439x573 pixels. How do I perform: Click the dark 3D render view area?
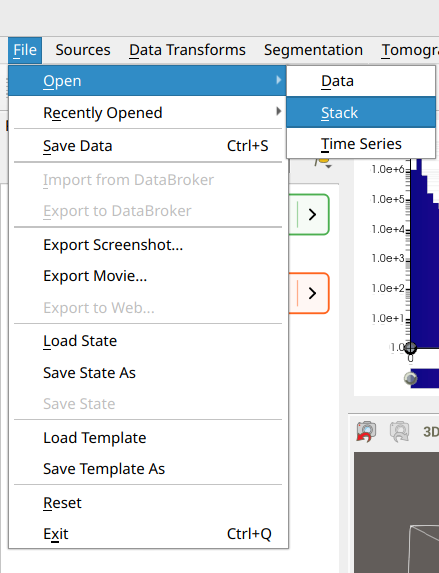pos(396,512)
